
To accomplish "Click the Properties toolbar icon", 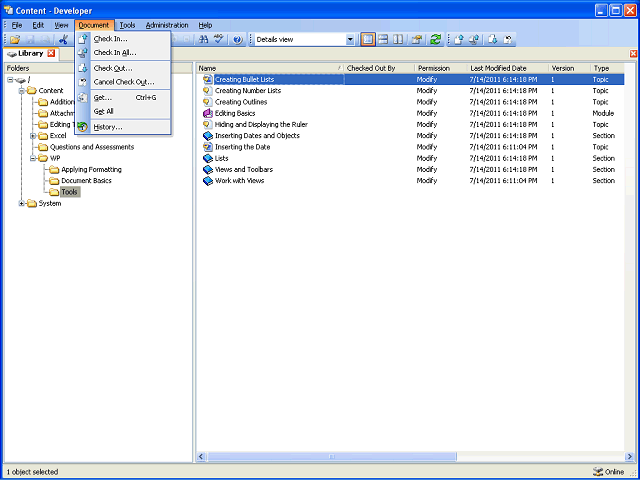I will [x=417, y=40].
